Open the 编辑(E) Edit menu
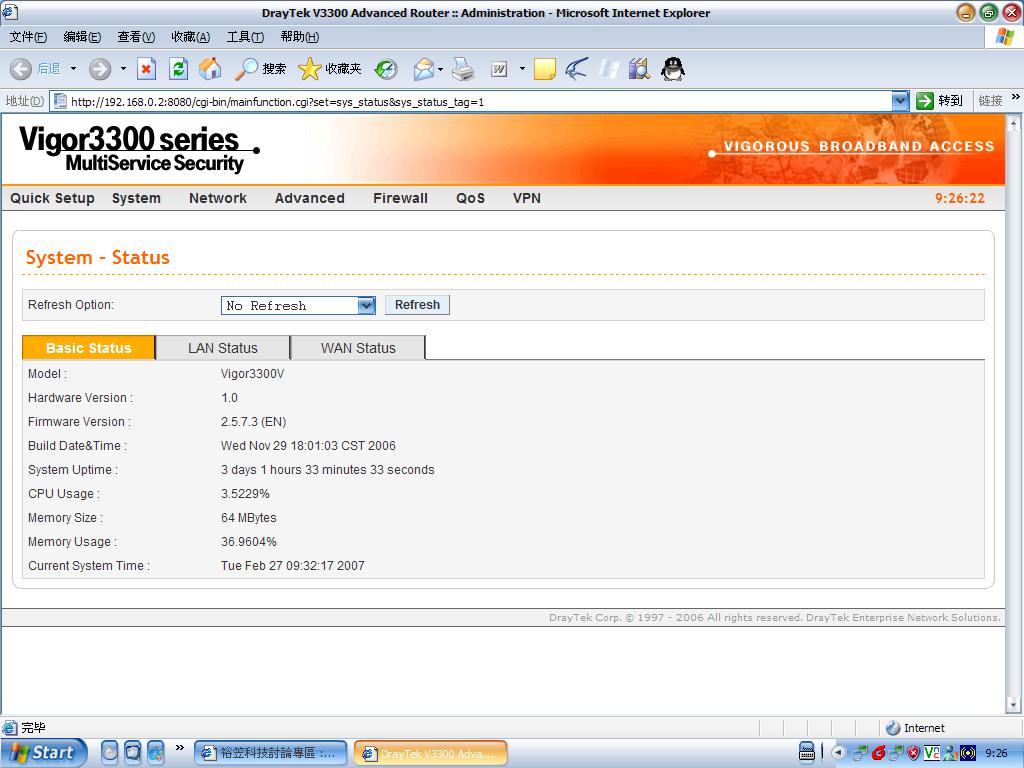Image resolution: width=1024 pixels, height=768 pixels. (x=82, y=37)
